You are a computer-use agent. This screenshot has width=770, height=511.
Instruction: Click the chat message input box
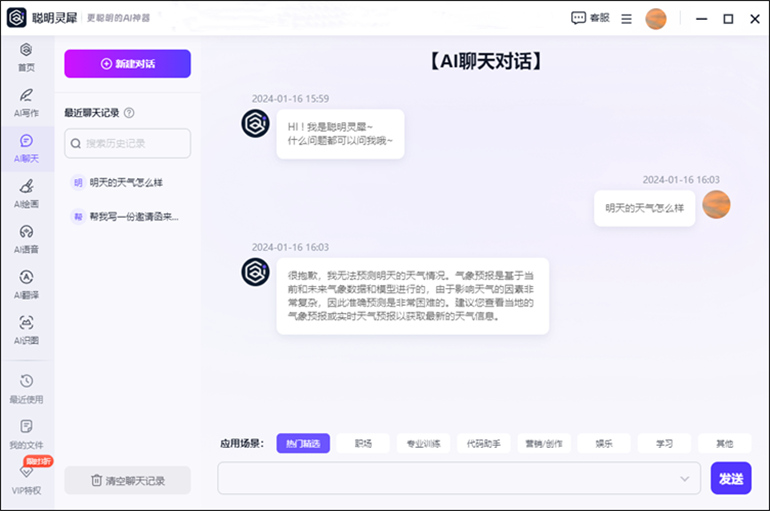click(459, 478)
